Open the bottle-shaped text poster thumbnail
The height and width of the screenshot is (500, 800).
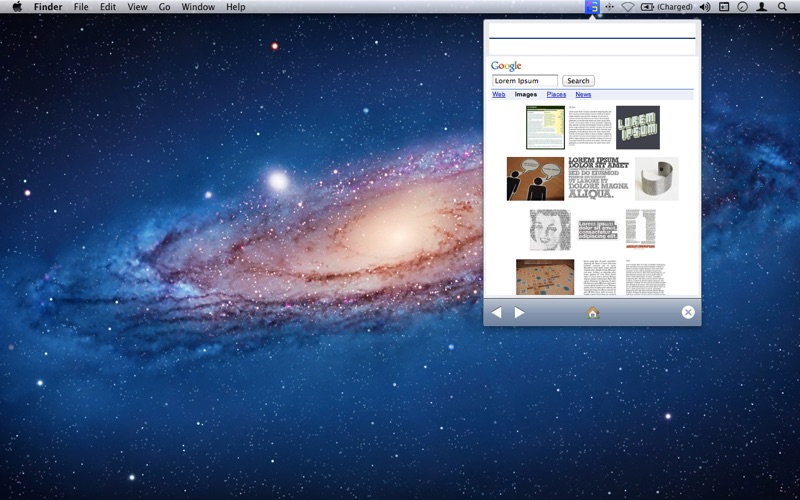(641, 229)
